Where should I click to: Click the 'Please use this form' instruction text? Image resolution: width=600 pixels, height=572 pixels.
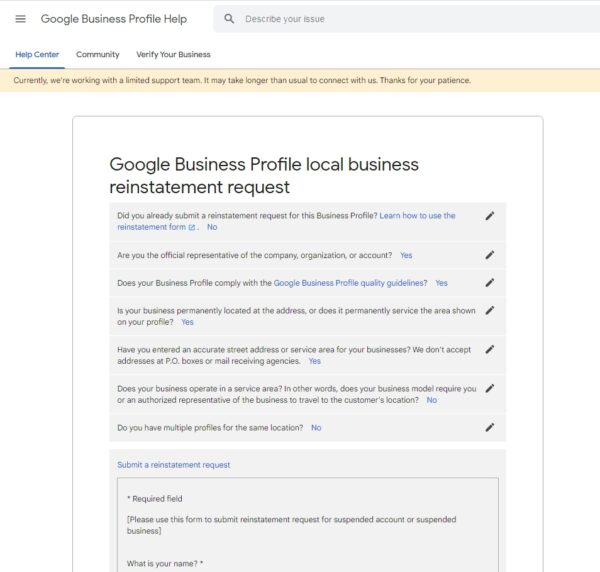292,525
